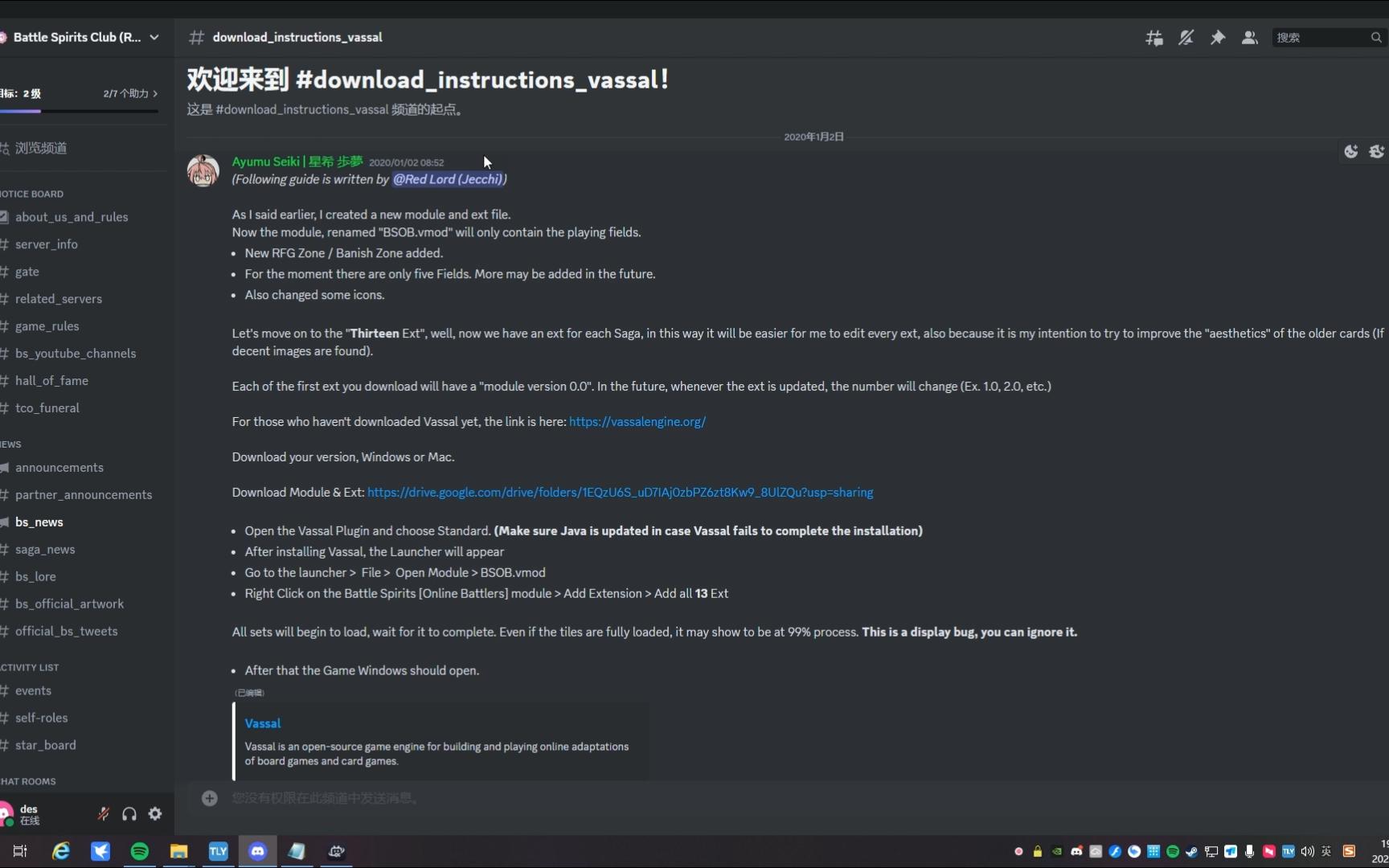Collapse the CHAT ROOMS category

pos(28,782)
